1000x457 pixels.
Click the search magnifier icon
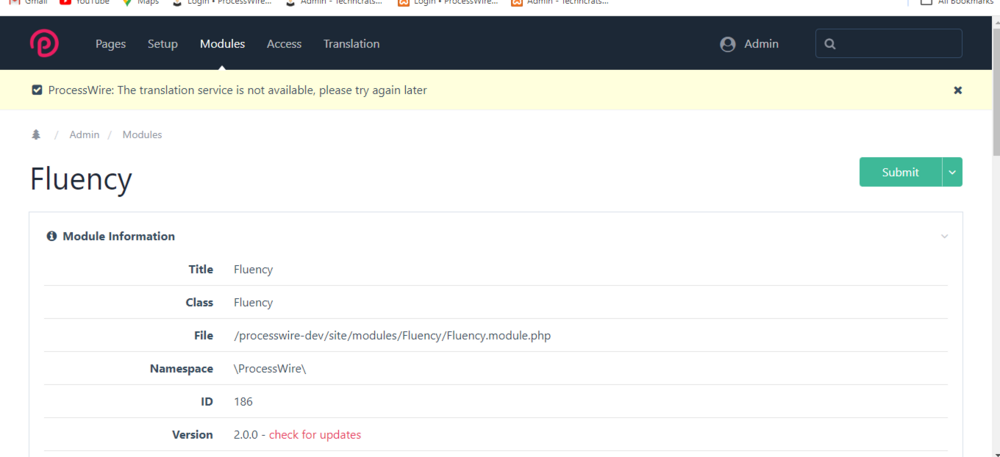tap(830, 44)
